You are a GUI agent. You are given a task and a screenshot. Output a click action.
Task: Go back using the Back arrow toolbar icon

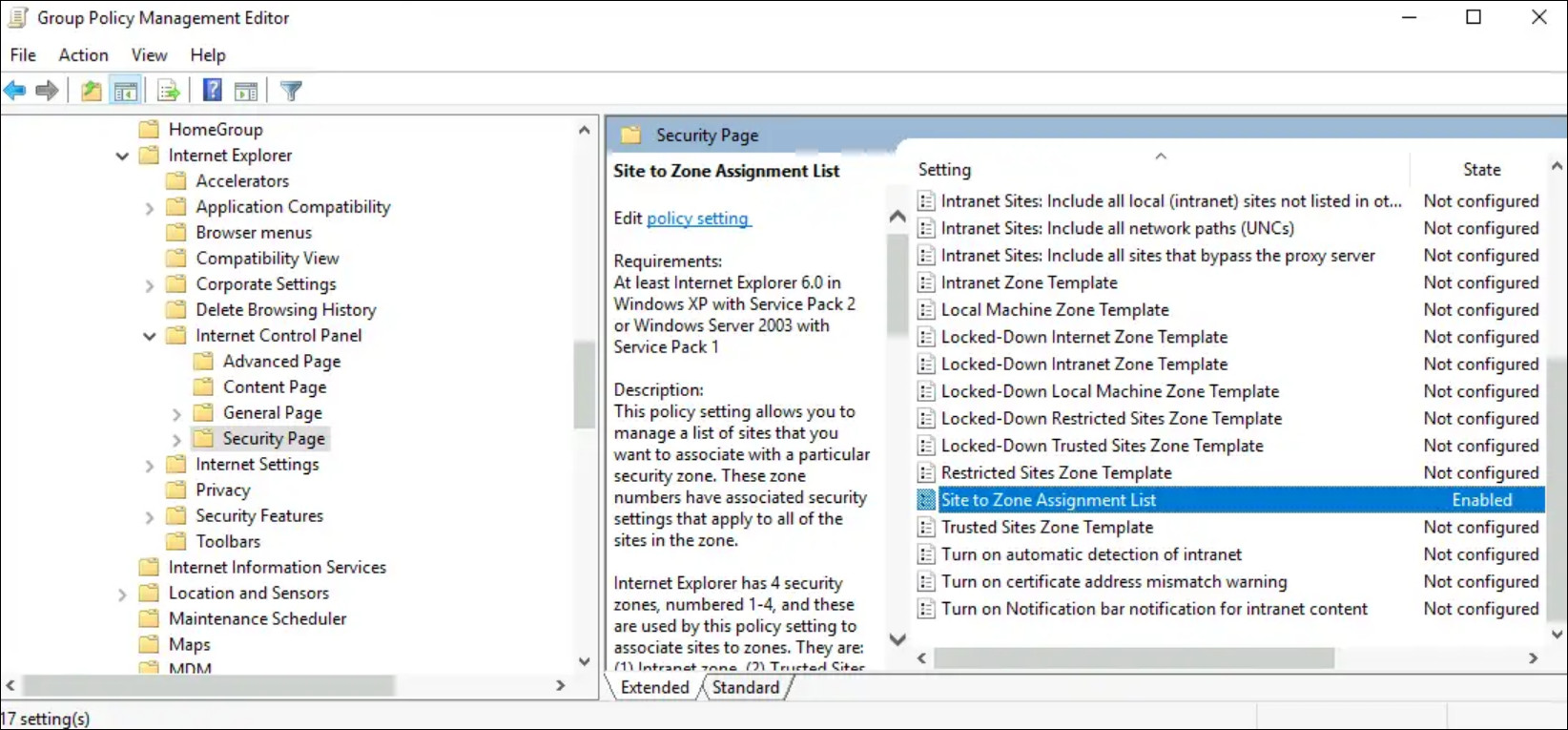tap(15, 91)
